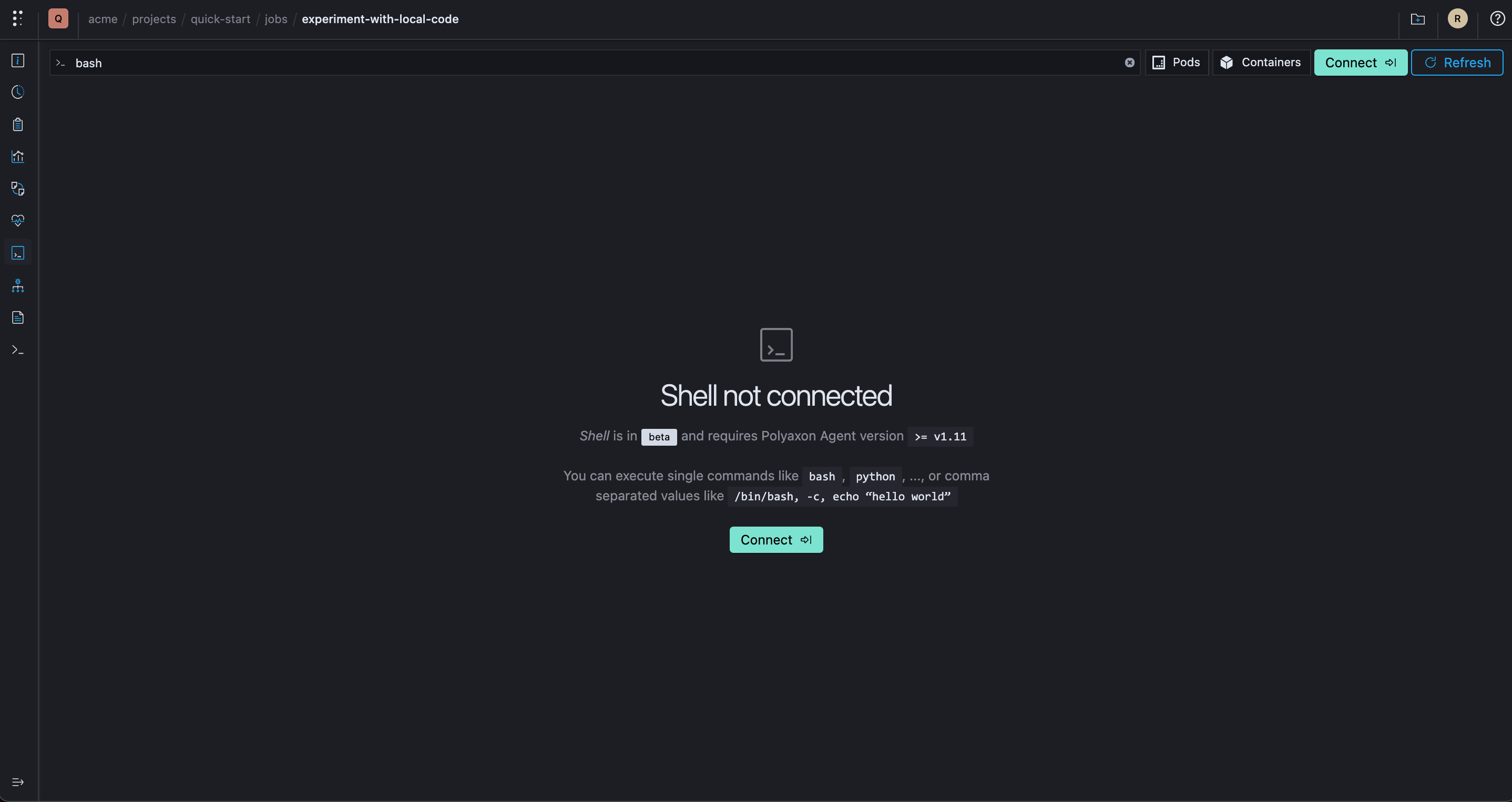Image resolution: width=1512 pixels, height=802 pixels.
Task: Click the Refresh button
Action: [x=1457, y=63]
